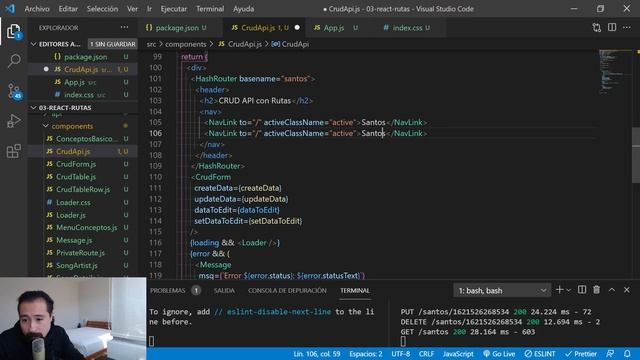Image resolution: width=640 pixels, height=360 pixels.
Task: Create a new terminal with plus icon
Action: [x=559, y=290]
